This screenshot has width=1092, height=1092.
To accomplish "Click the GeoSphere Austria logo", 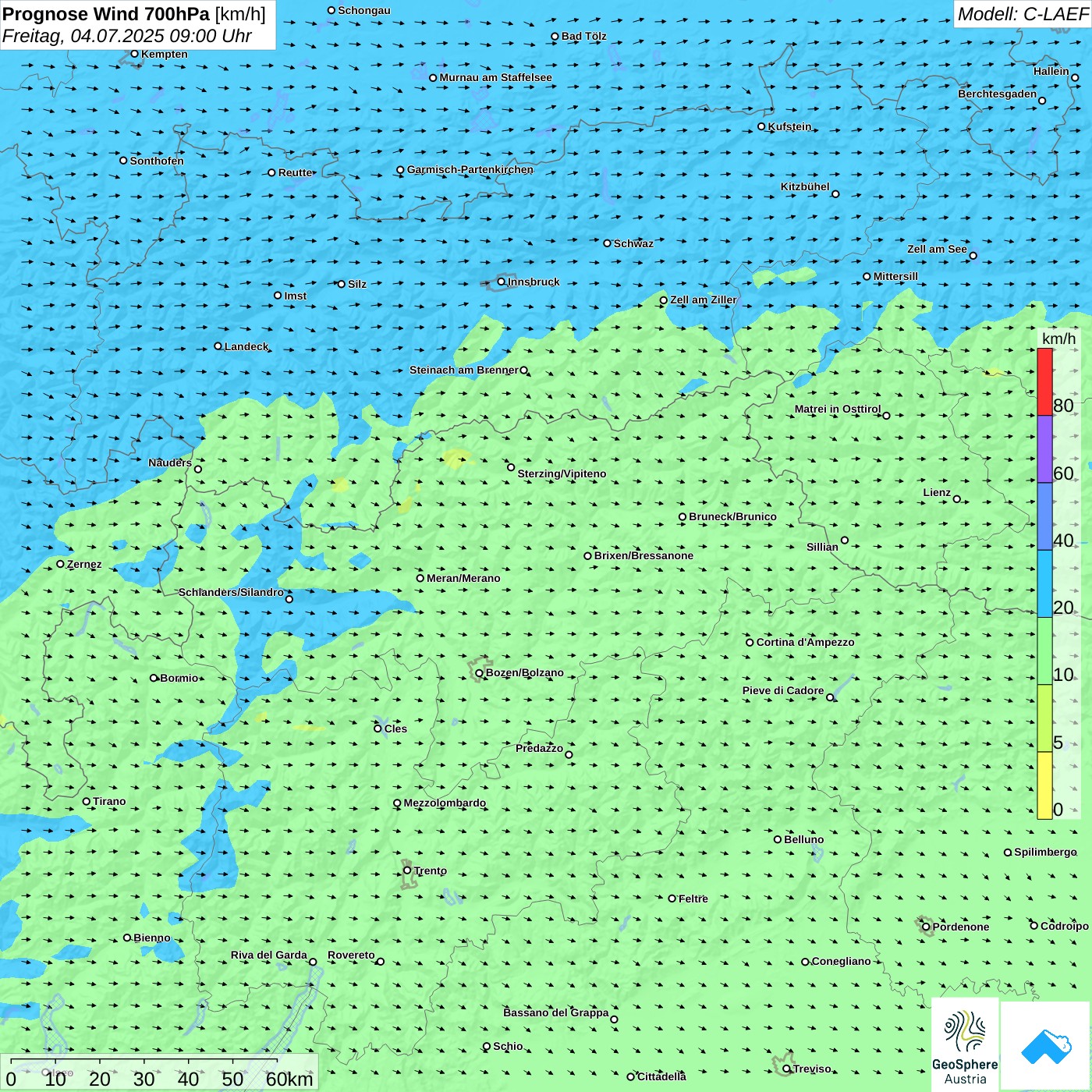I will [965, 1044].
